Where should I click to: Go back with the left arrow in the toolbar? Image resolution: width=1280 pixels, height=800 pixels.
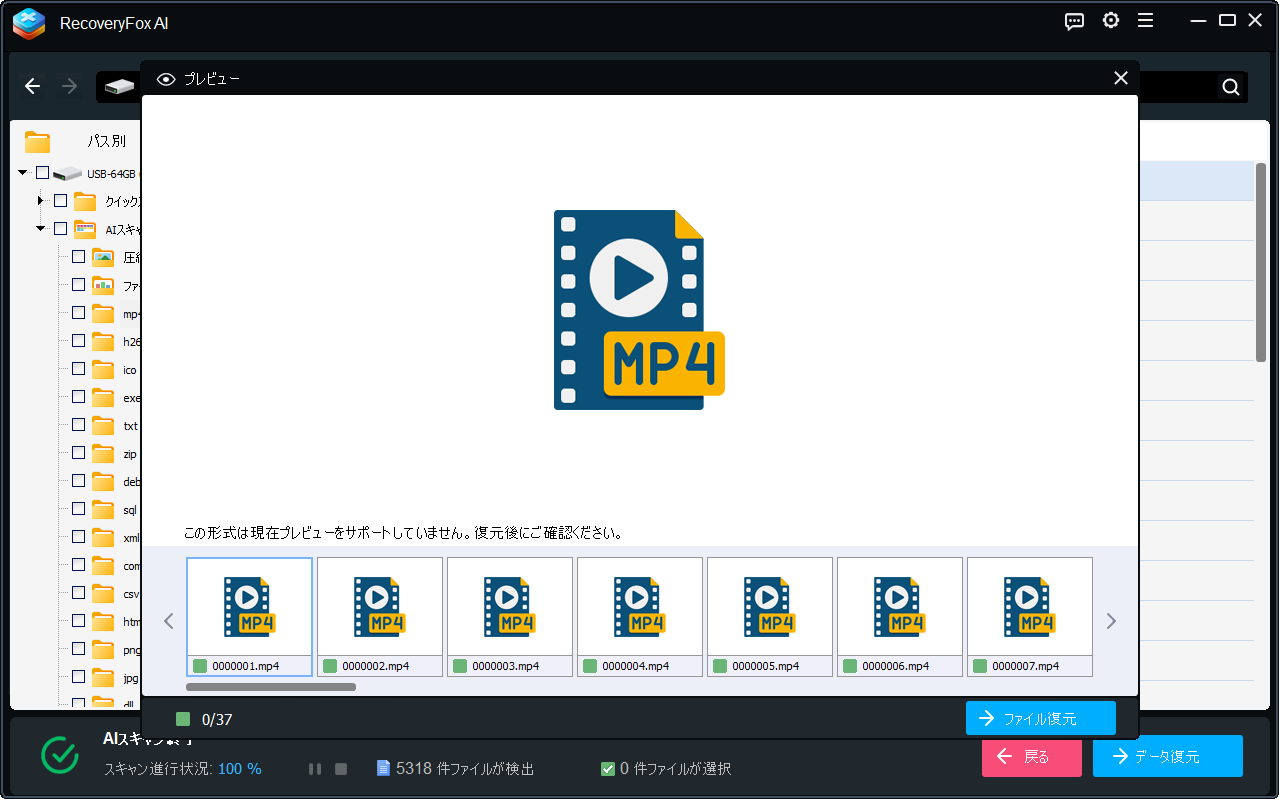33,86
